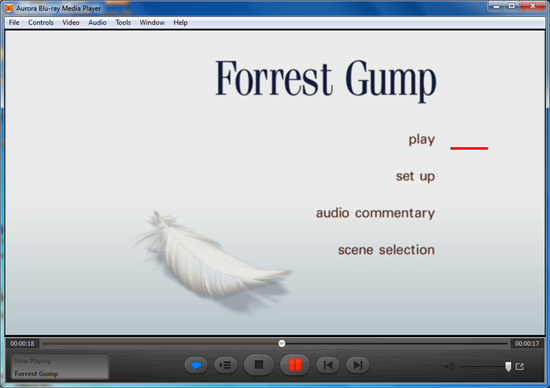Stop playback with the square button
The image size is (550, 388).
[x=259, y=365]
